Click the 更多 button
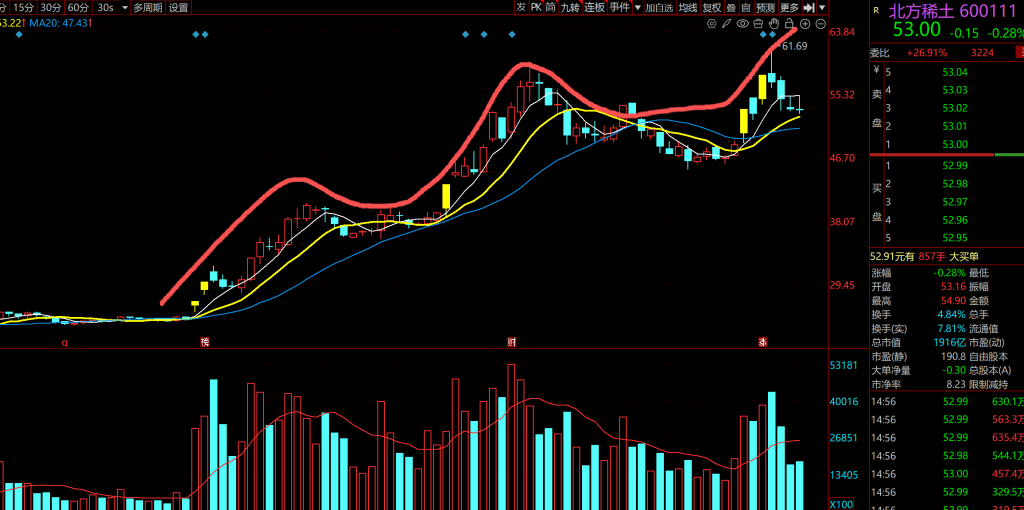1024x510 pixels. click(x=790, y=7)
